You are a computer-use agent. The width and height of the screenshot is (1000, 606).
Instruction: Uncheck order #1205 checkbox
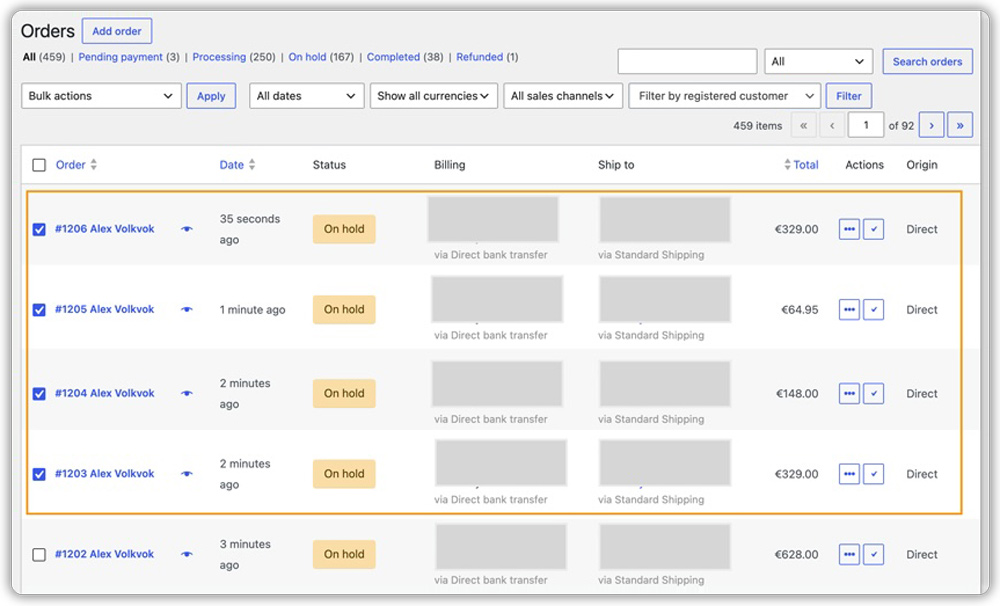pyautogui.click(x=39, y=310)
